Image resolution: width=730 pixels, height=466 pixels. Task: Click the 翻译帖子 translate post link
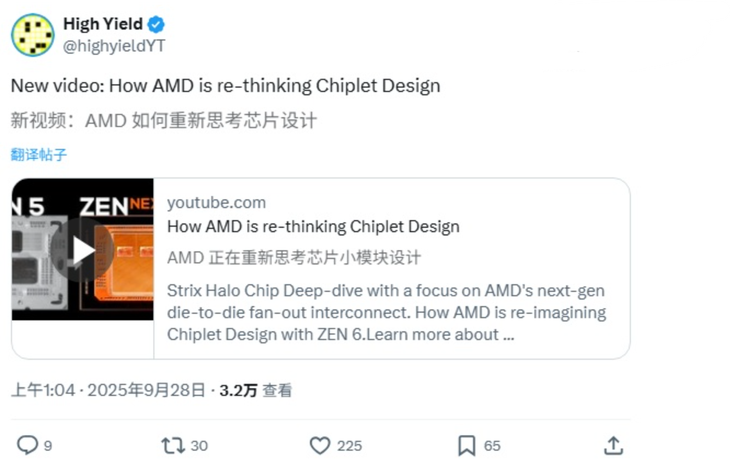[x=39, y=155]
